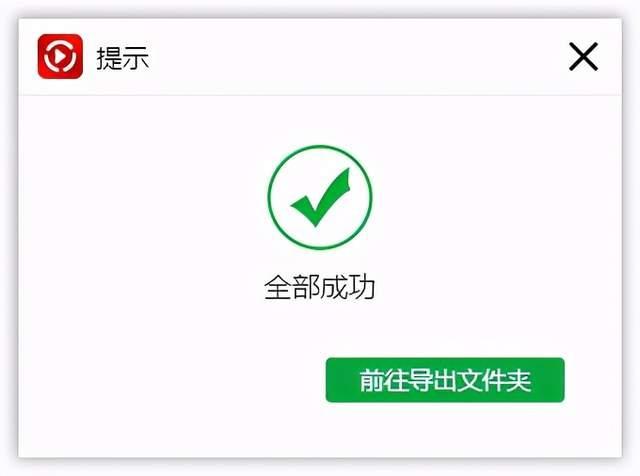Close the 提示 dialog with the X
This screenshot has height=476, width=640.
tap(583, 56)
